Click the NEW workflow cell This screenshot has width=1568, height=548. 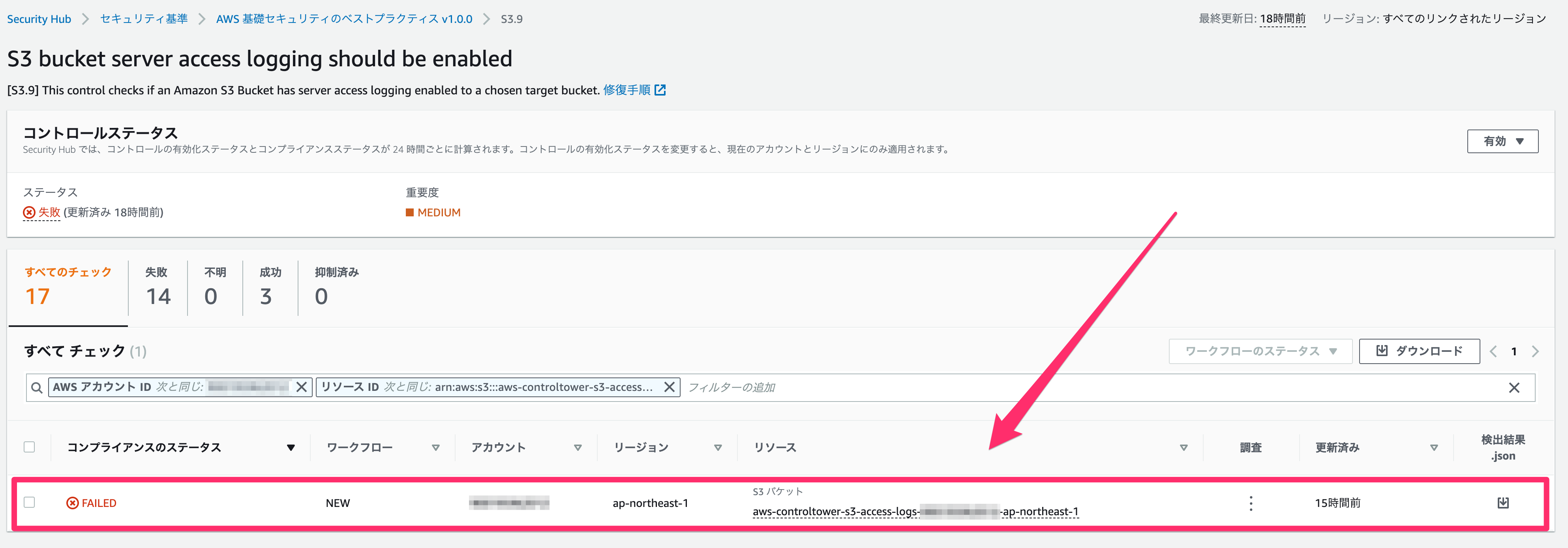[x=338, y=503]
